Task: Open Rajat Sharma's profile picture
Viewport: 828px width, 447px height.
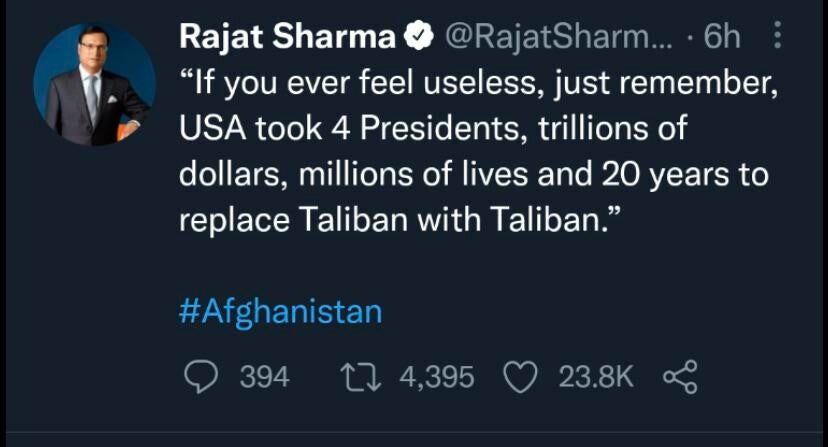Action: pyautogui.click(x=95, y=85)
